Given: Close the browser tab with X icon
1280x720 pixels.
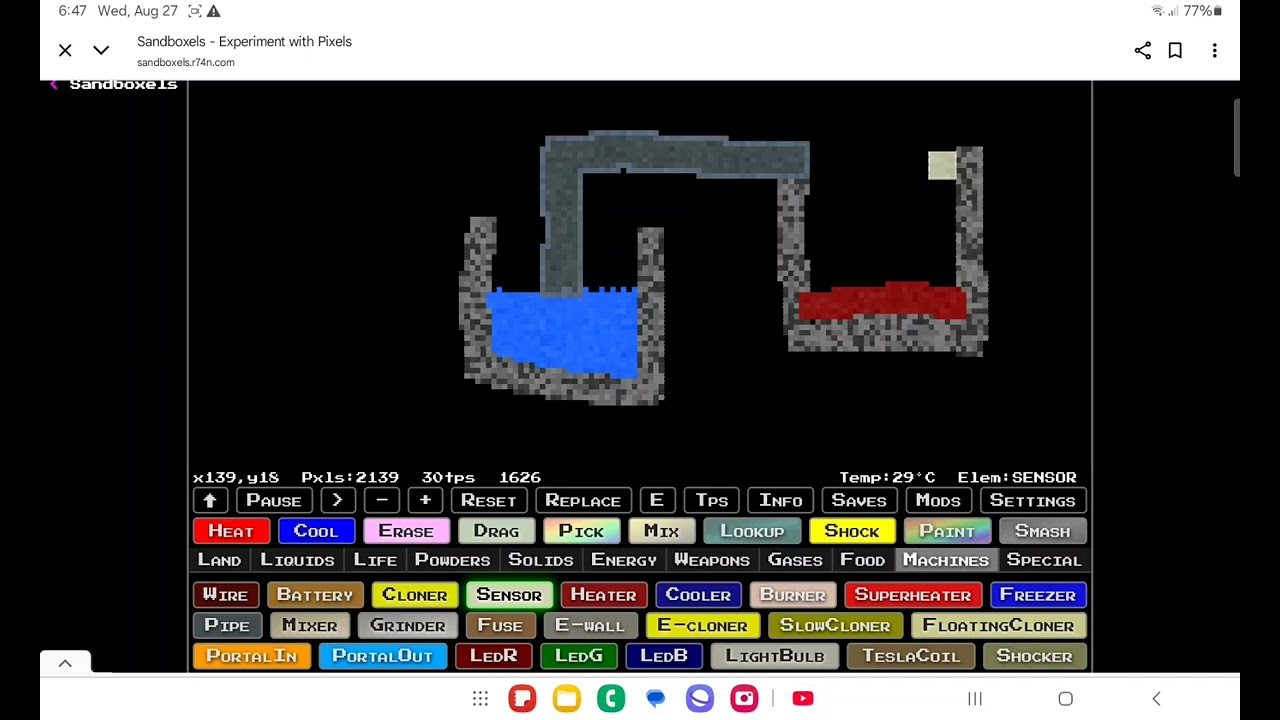Looking at the screenshot, I should [65, 50].
